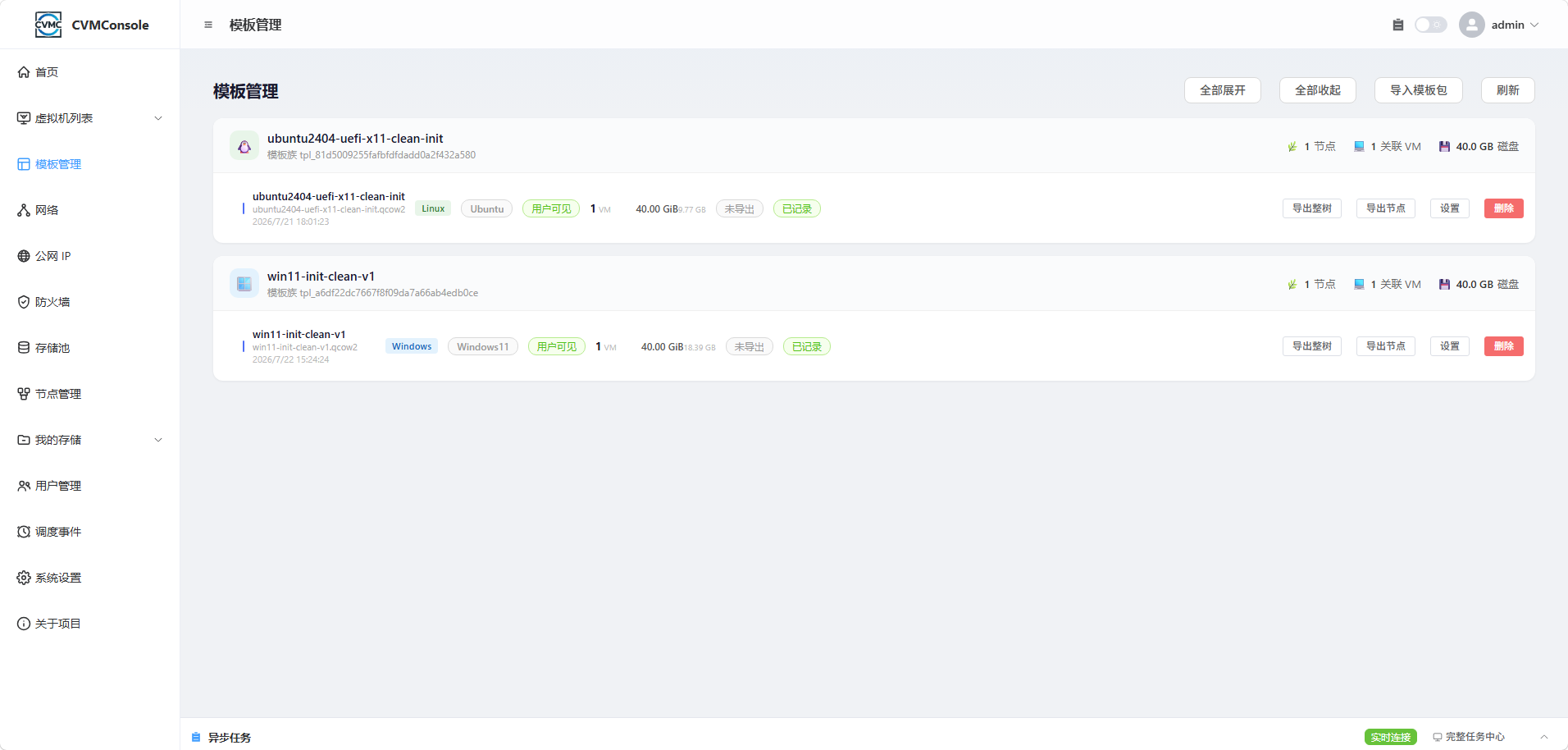Open 关于项目 about page
1568x750 pixels.
(x=90, y=624)
